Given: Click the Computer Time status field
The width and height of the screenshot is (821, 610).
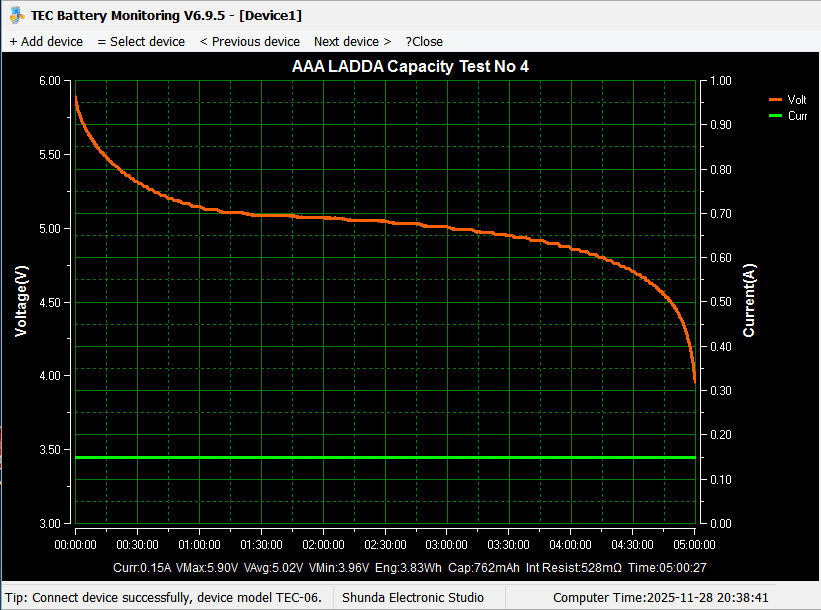Looking at the screenshot, I should pyautogui.click(x=660, y=597).
